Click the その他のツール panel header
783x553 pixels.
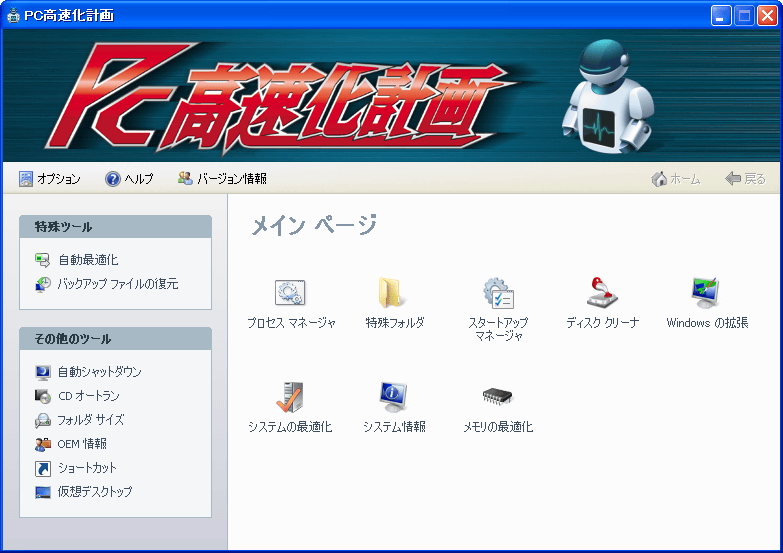click(x=115, y=339)
